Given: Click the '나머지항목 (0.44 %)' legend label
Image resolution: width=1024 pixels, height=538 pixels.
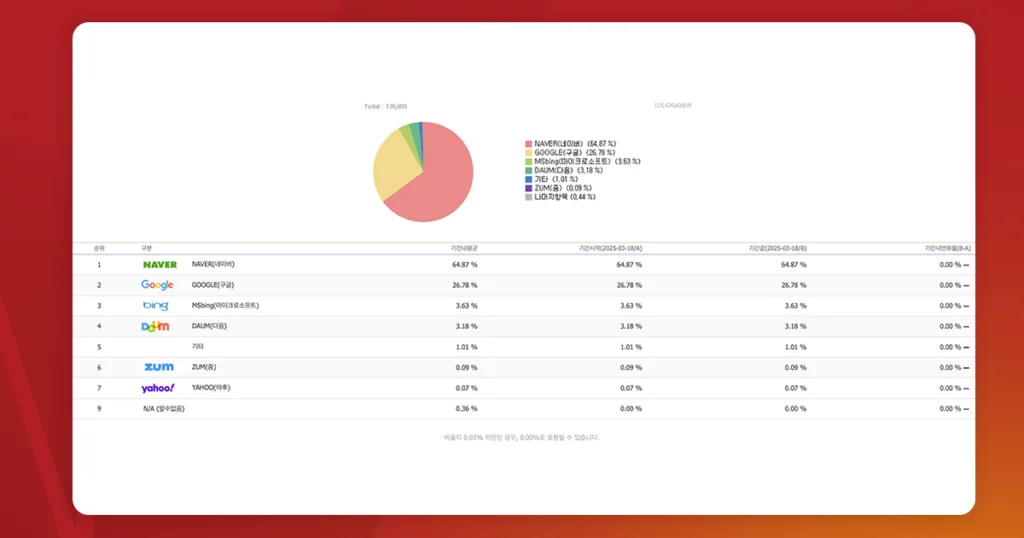Looking at the screenshot, I should (x=565, y=197).
